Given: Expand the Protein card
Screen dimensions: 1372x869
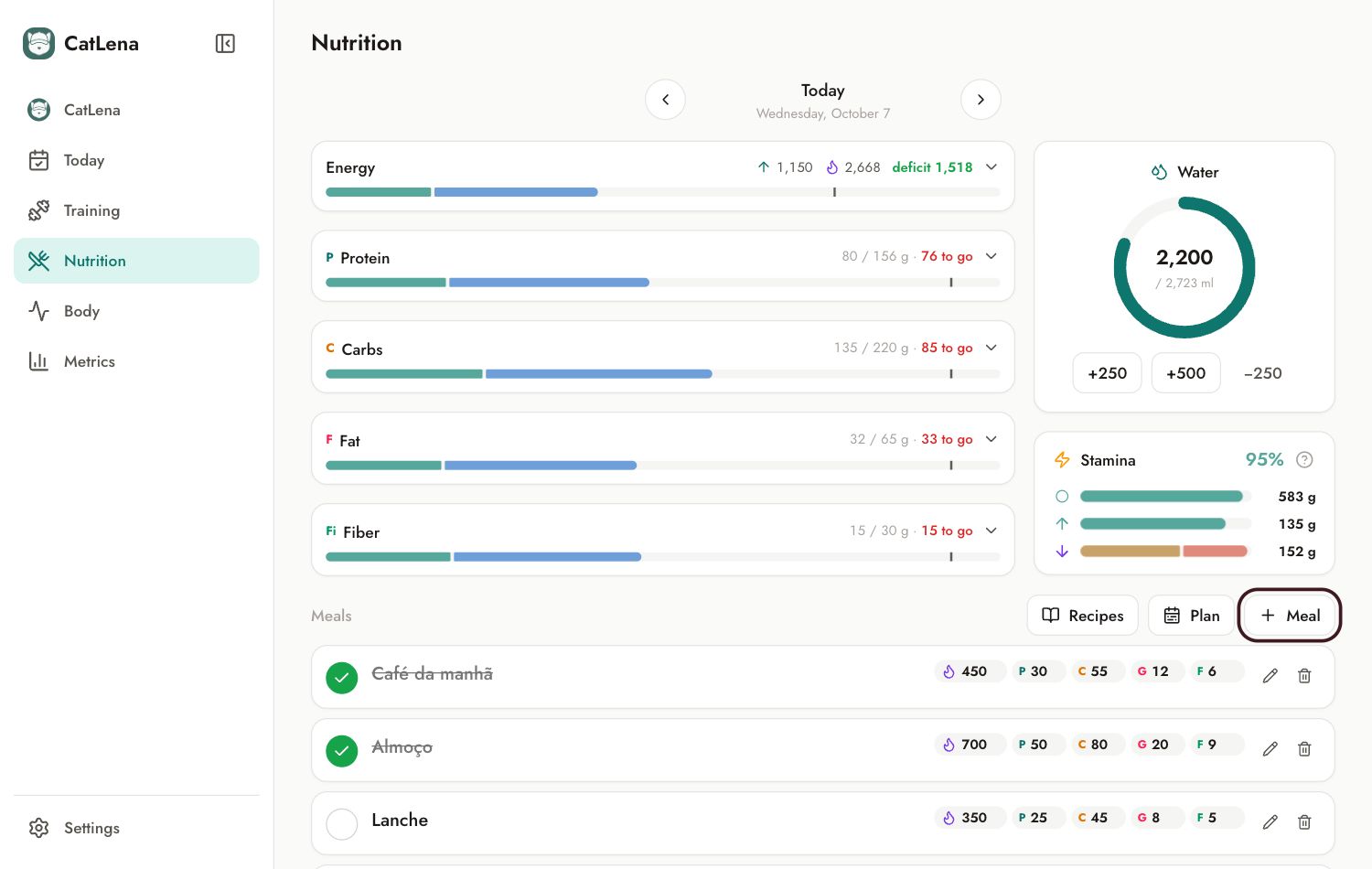Looking at the screenshot, I should pos(991,257).
